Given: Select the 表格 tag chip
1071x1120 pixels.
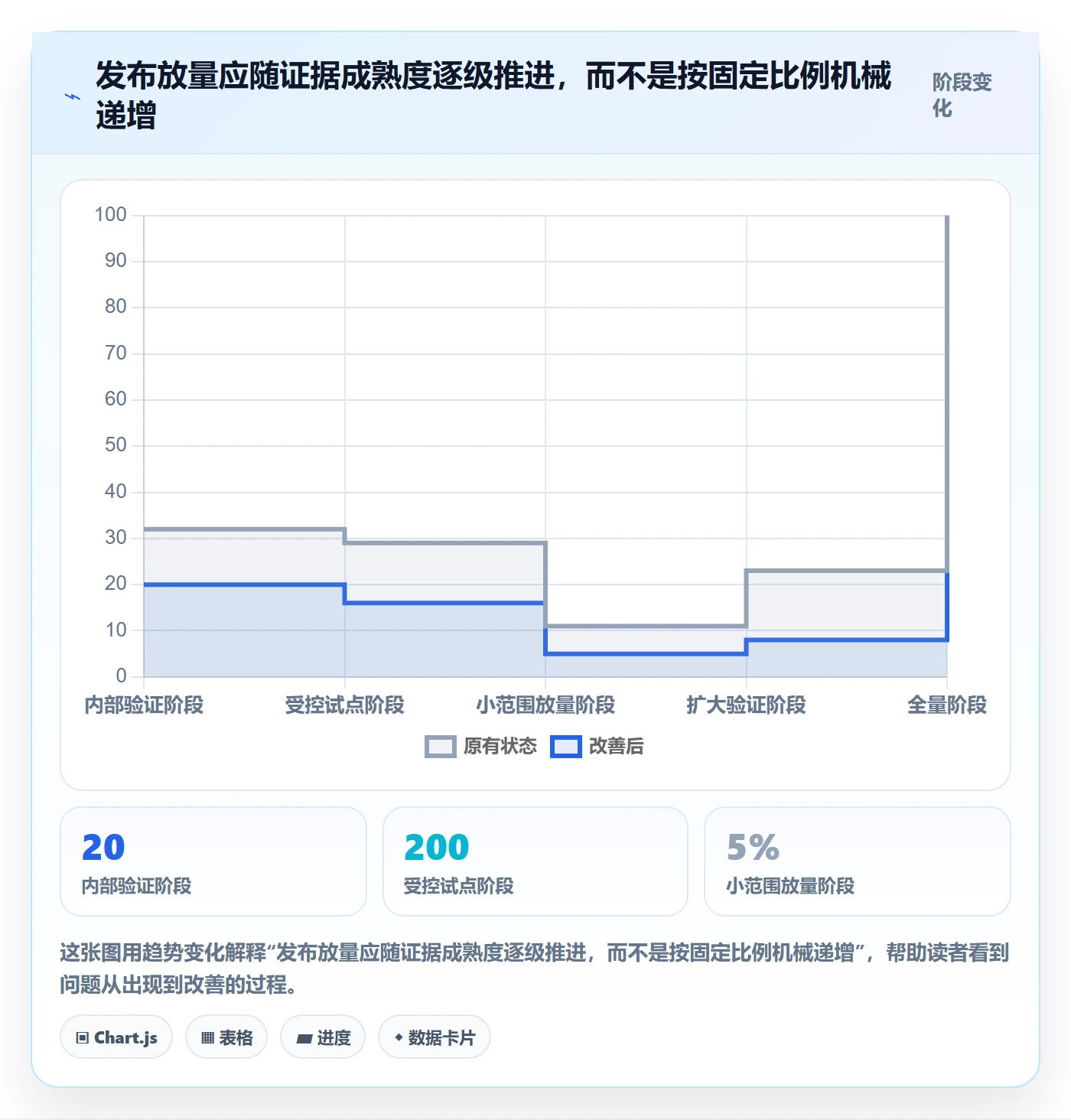Looking at the screenshot, I should tap(226, 1037).
